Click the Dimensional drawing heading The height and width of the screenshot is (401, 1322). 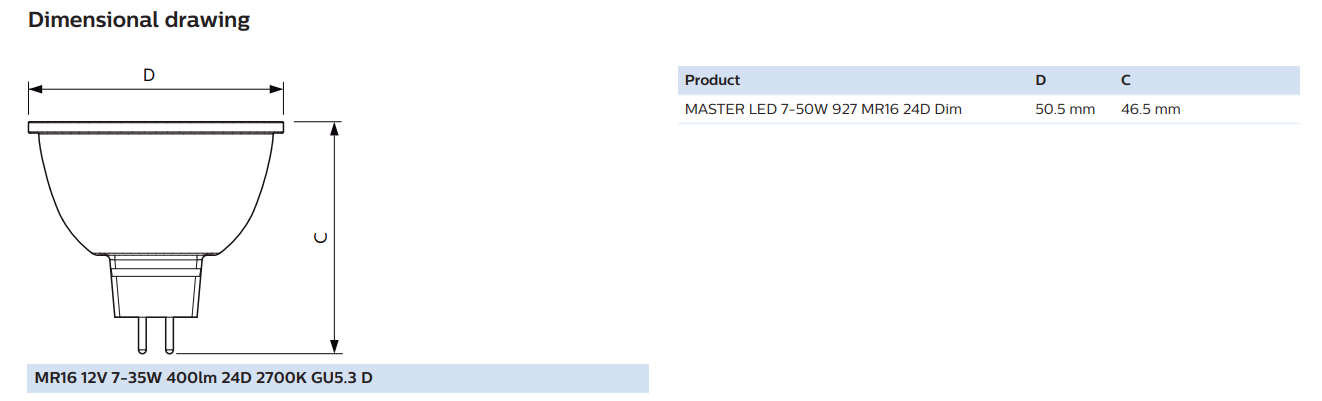pyautogui.click(x=139, y=20)
